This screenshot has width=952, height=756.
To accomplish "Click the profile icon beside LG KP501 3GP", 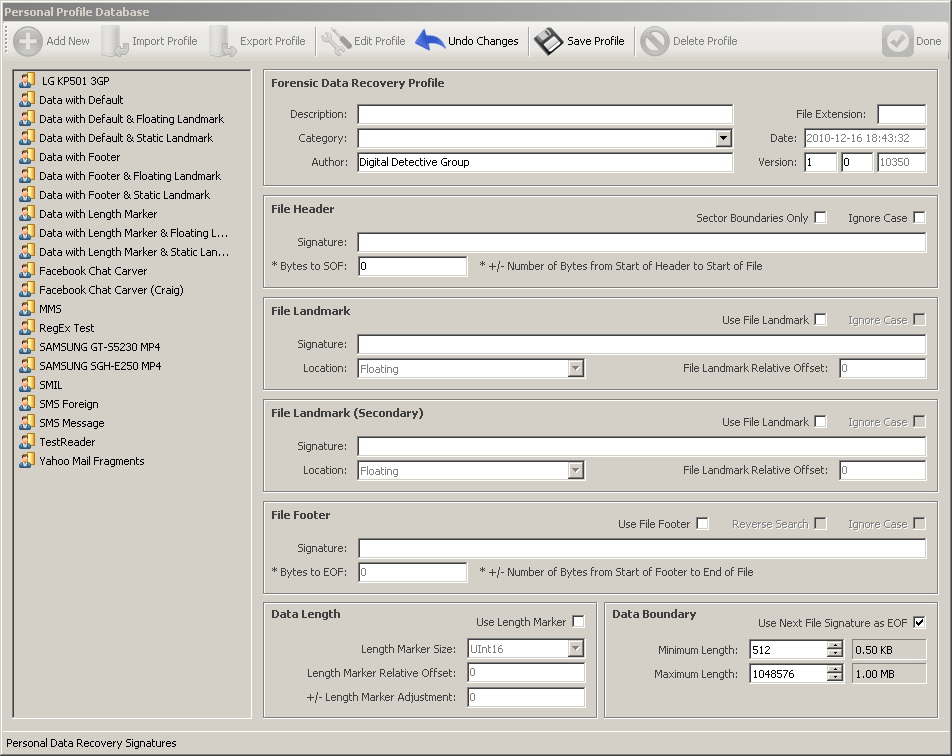I will tap(27, 80).
